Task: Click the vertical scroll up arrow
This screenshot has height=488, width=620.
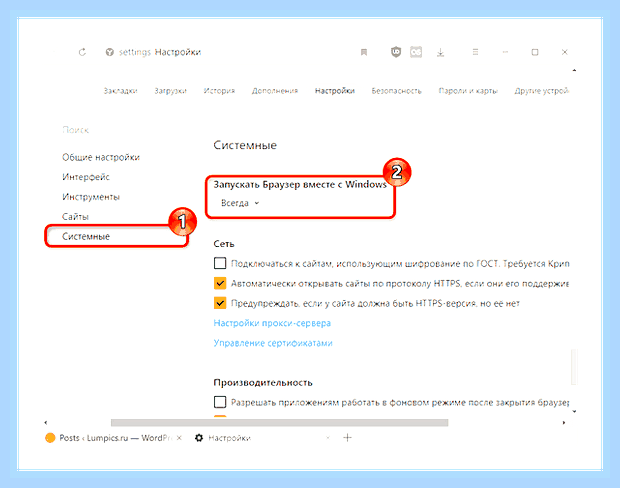Action: [574, 70]
